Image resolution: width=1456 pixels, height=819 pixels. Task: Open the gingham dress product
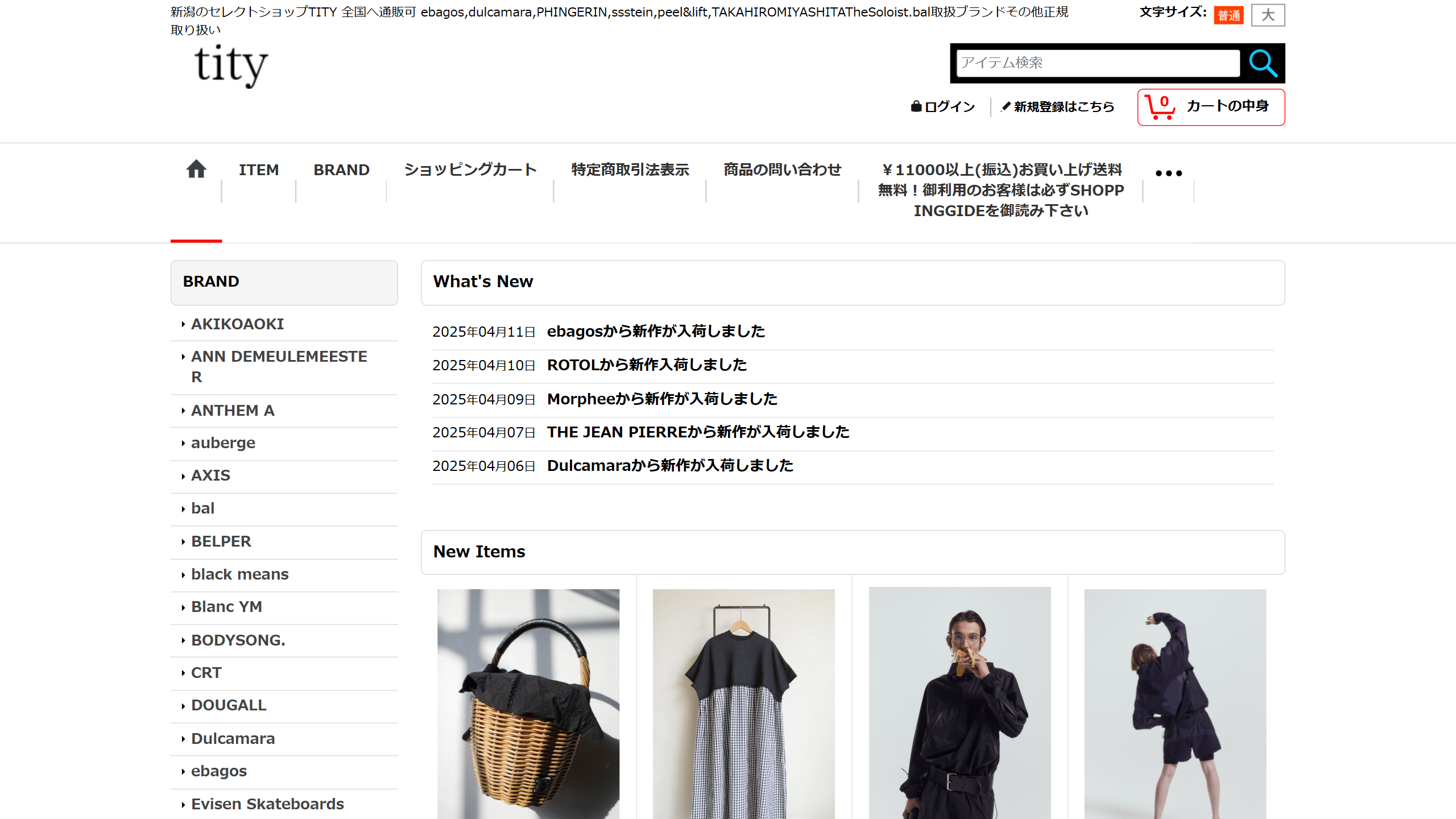click(x=744, y=704)
